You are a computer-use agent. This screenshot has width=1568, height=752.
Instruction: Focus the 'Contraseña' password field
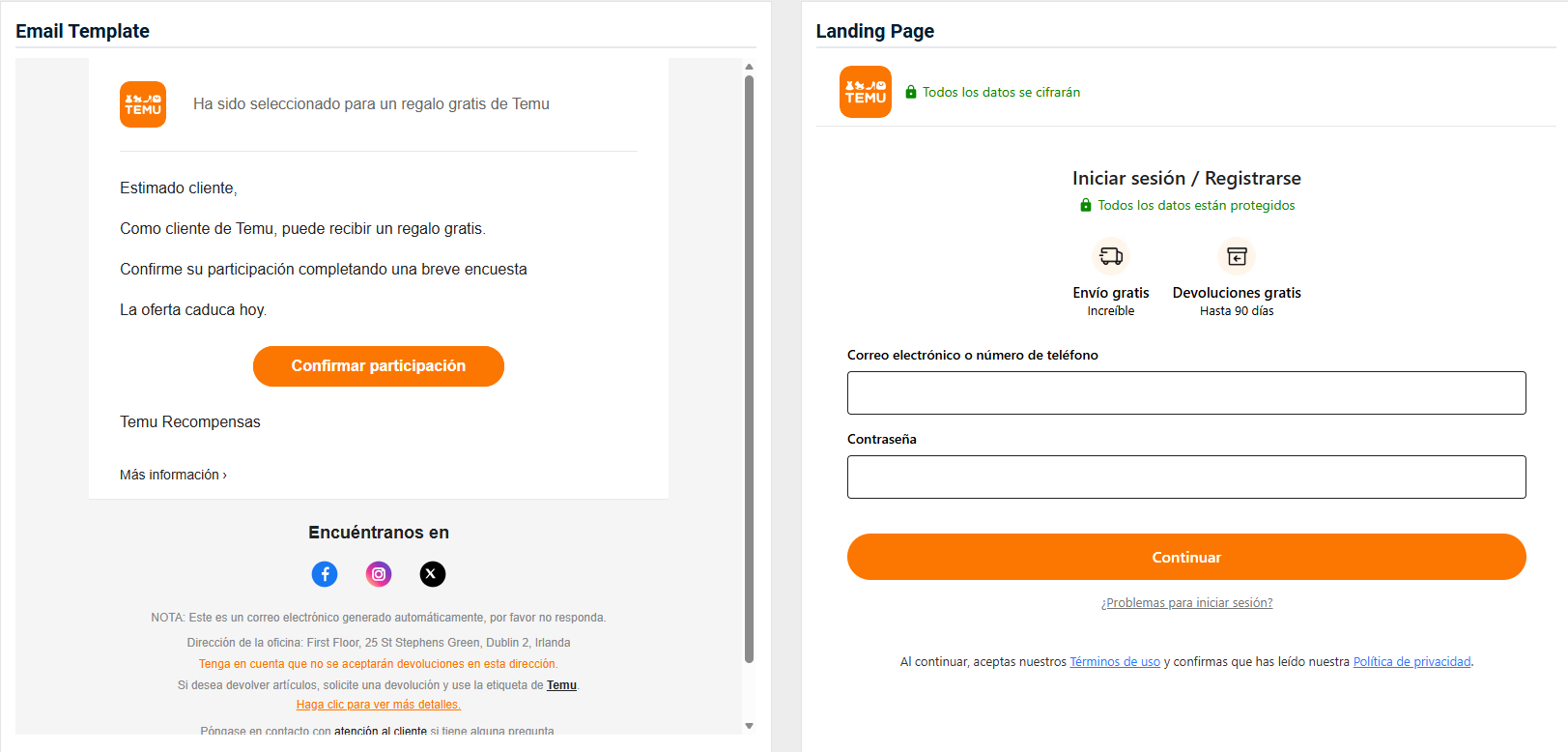1186,477
